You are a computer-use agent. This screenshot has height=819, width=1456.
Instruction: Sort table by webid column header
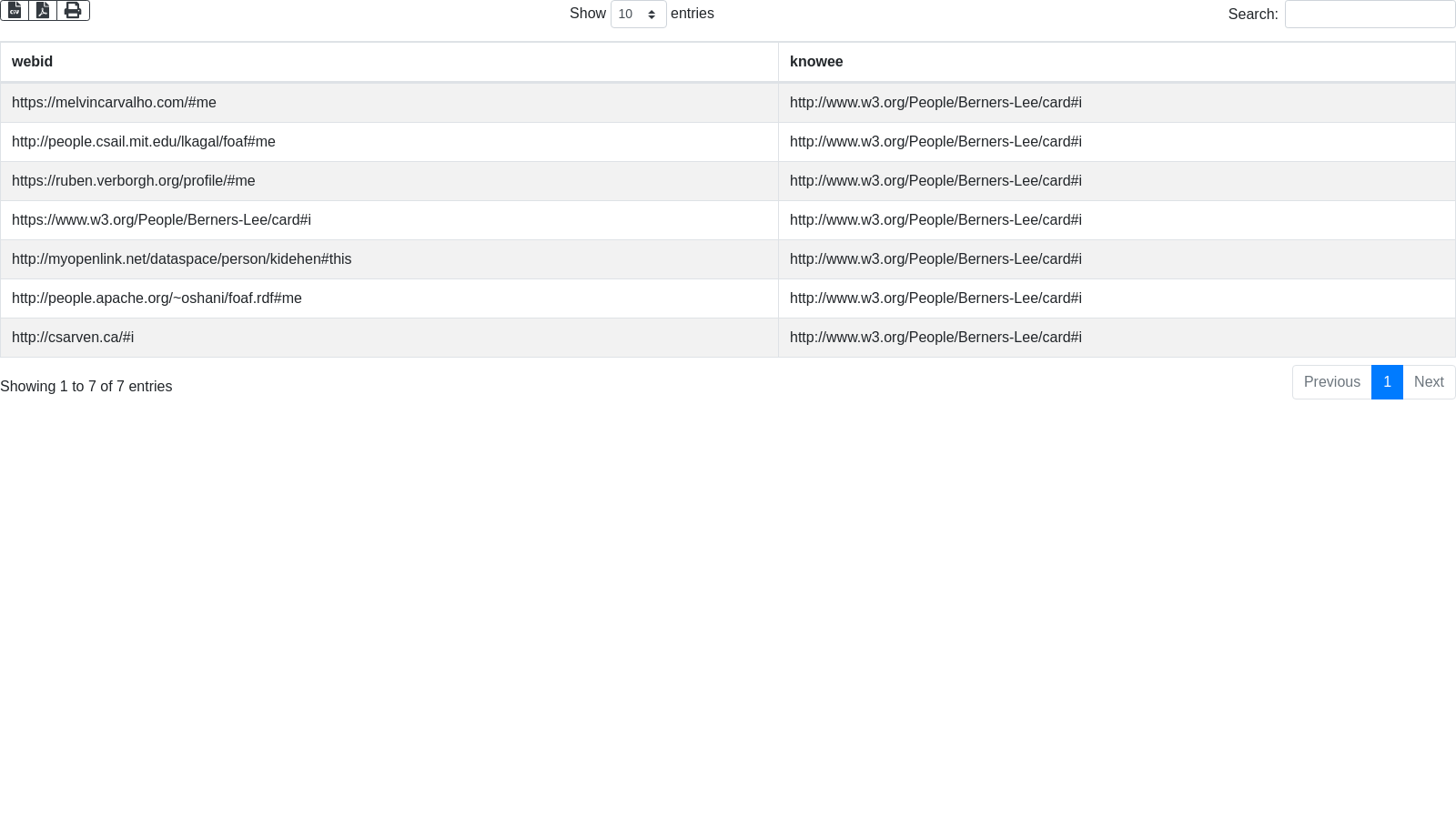coord(33,62)
